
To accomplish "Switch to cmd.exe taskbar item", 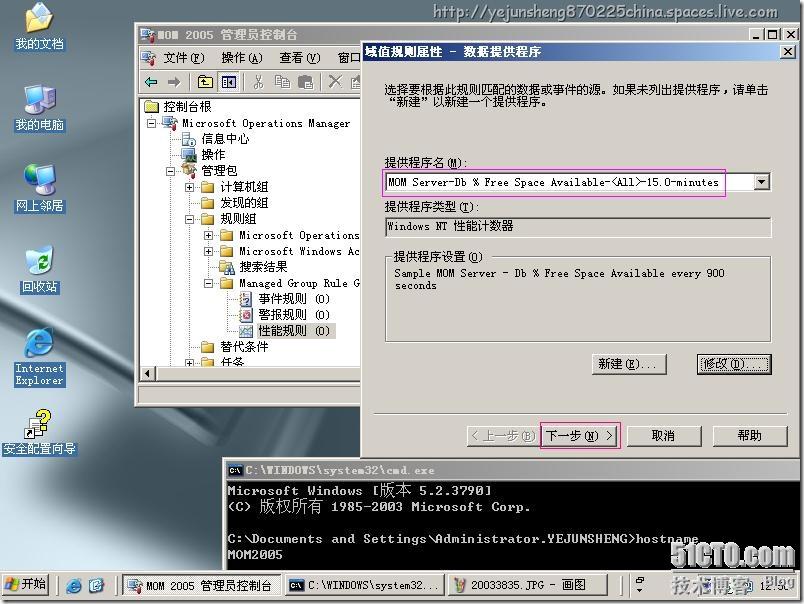I will [x=364, y=585].
